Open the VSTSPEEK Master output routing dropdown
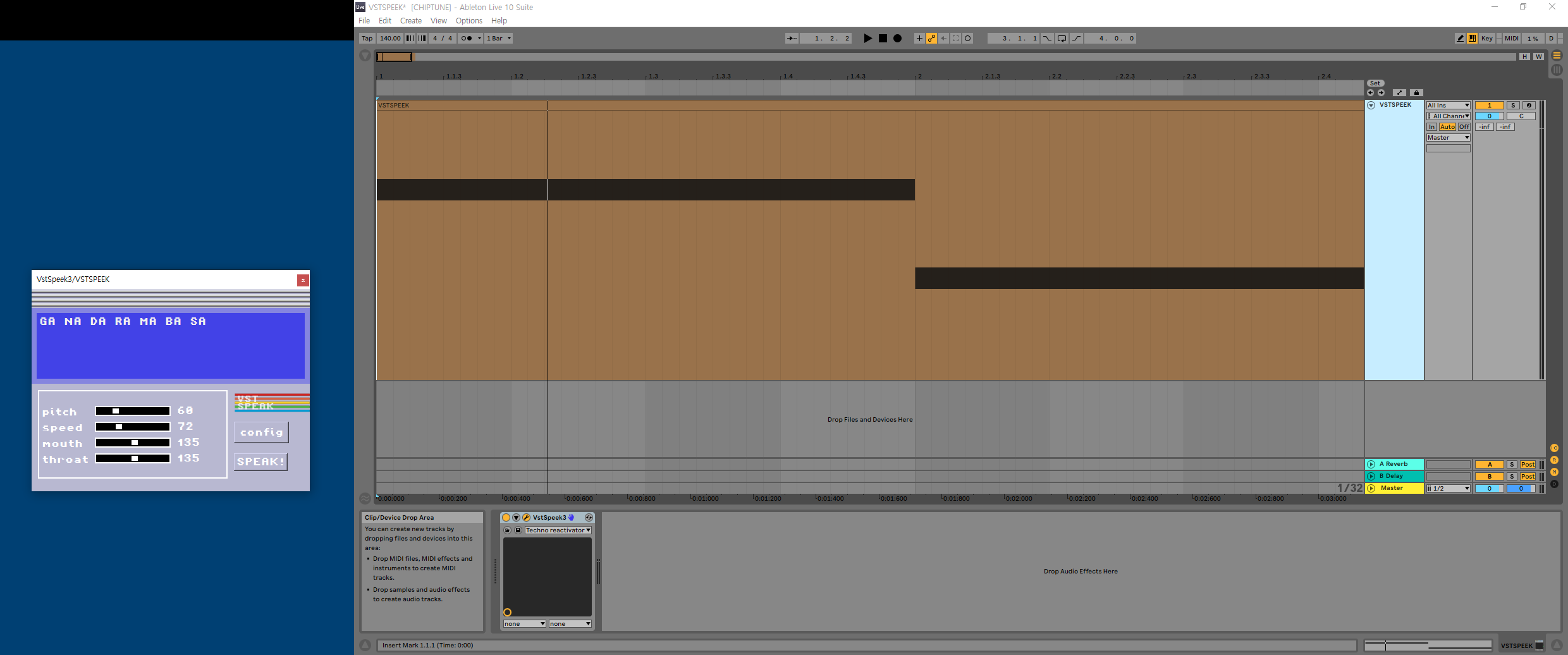The width and height of the screenshot is (1568, 655). click(1449, 138)
